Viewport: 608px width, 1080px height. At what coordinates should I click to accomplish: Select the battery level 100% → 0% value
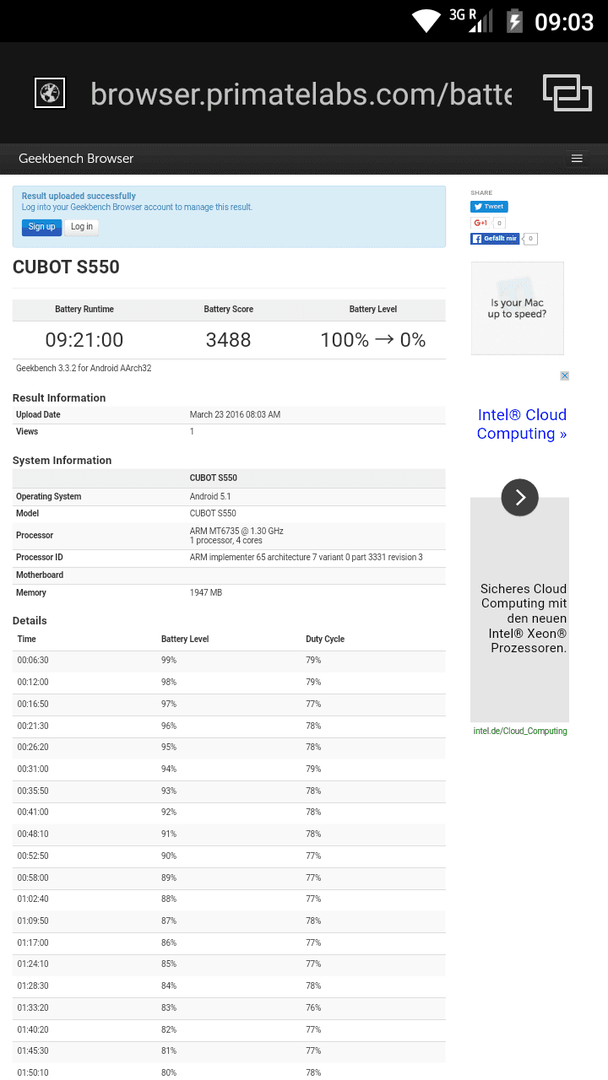373,340
